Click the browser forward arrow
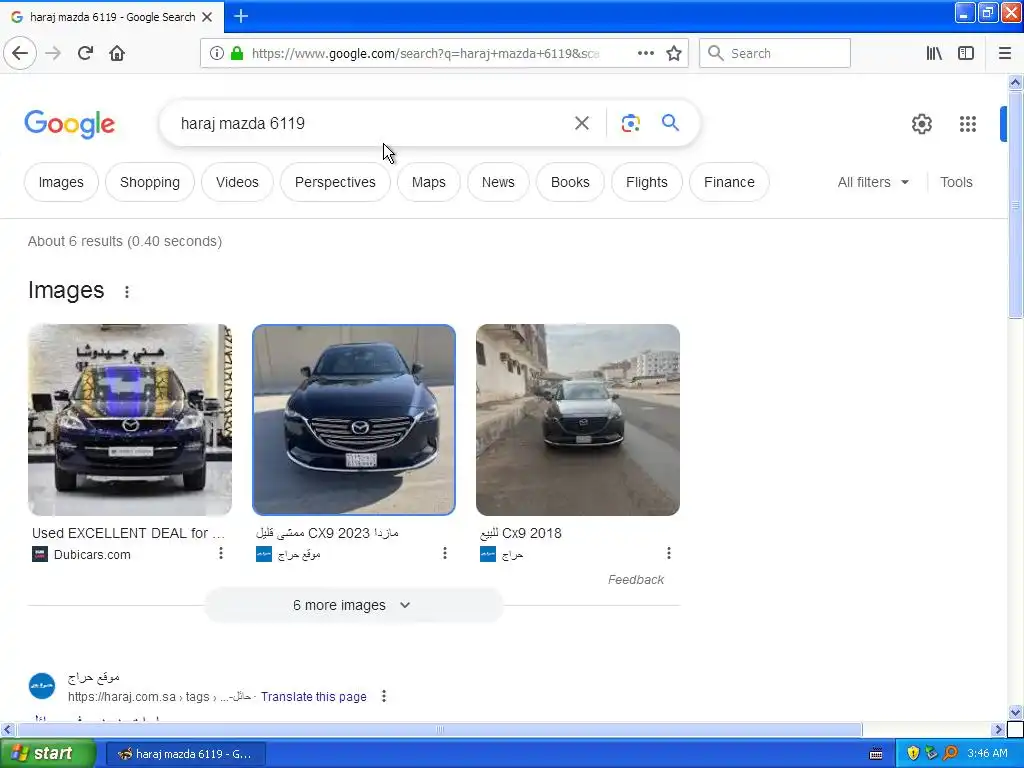Viewport: 1024px width, 768px height. pos(53,53)
